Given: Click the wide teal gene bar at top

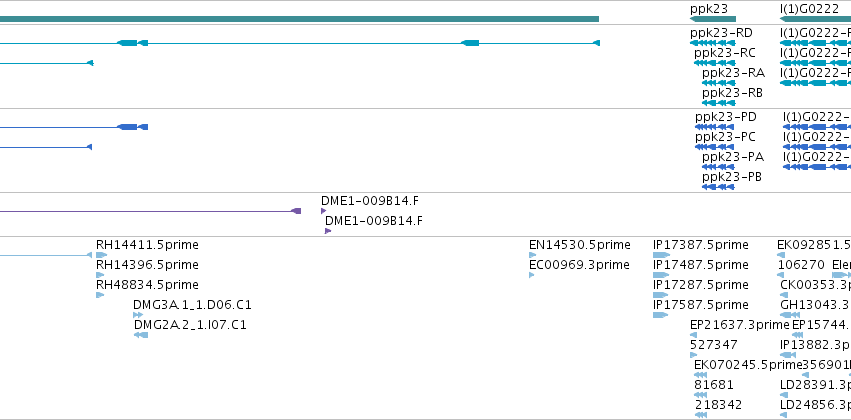Looking at the screenshot, I should tap(299, 19).
